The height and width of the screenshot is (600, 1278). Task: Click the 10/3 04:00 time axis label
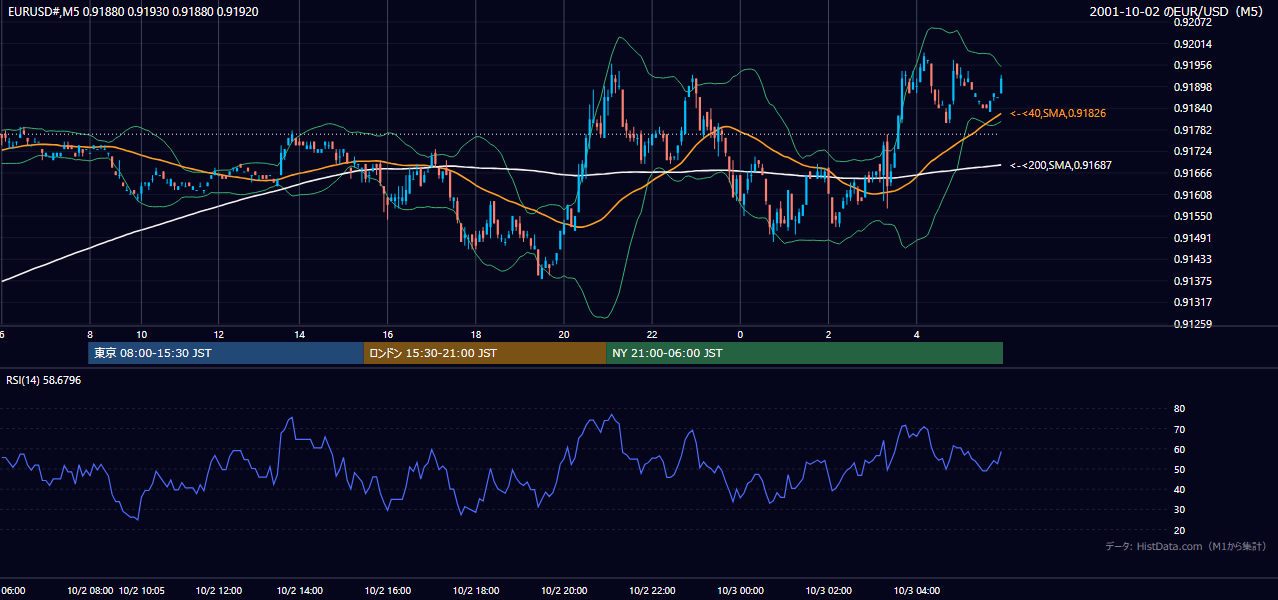[x=917, y=591]
